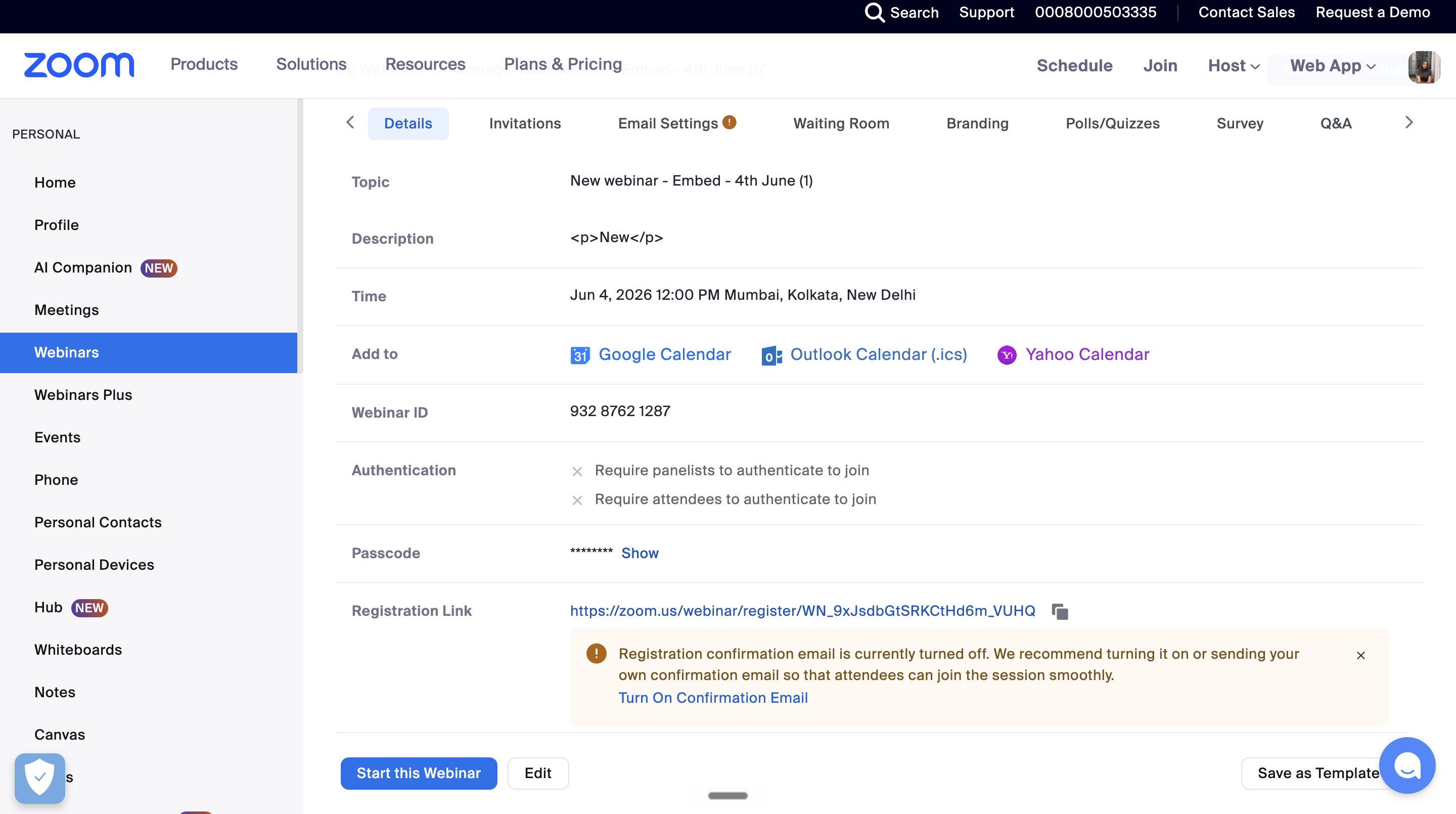Click the Search magnifier icon
This screenshot has width=1456, height=814.
[x=875, y=13]
